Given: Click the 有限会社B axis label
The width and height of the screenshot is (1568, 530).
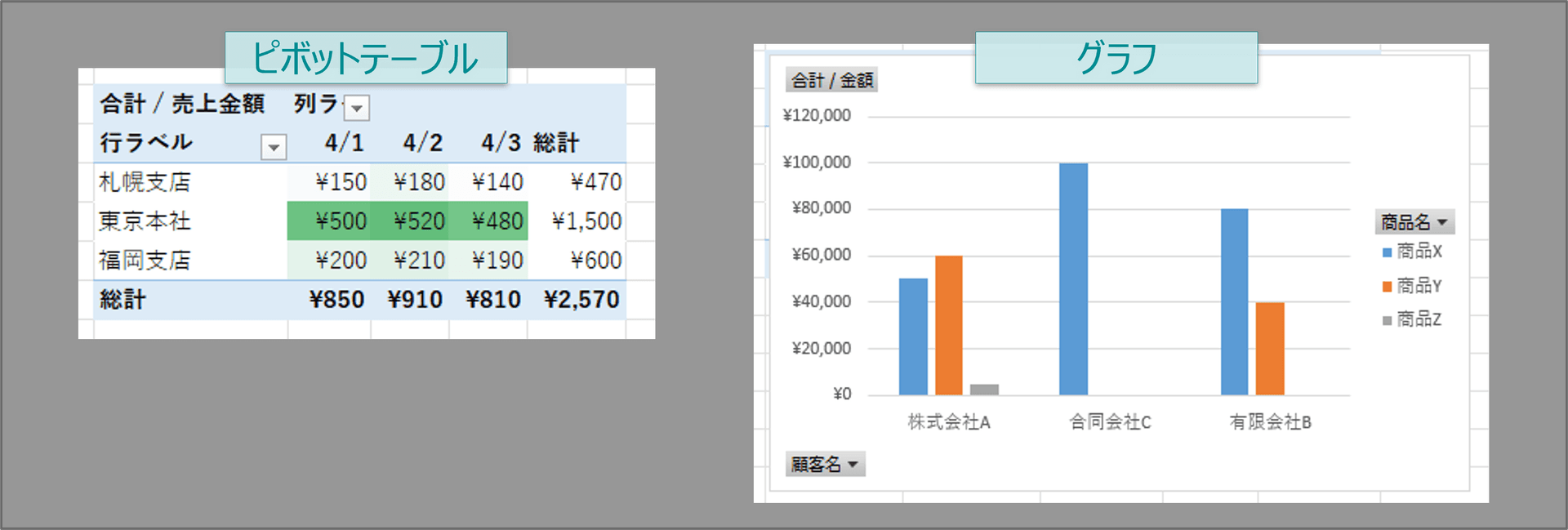Looking at the screenshot, I should [x=1271, y=422].
